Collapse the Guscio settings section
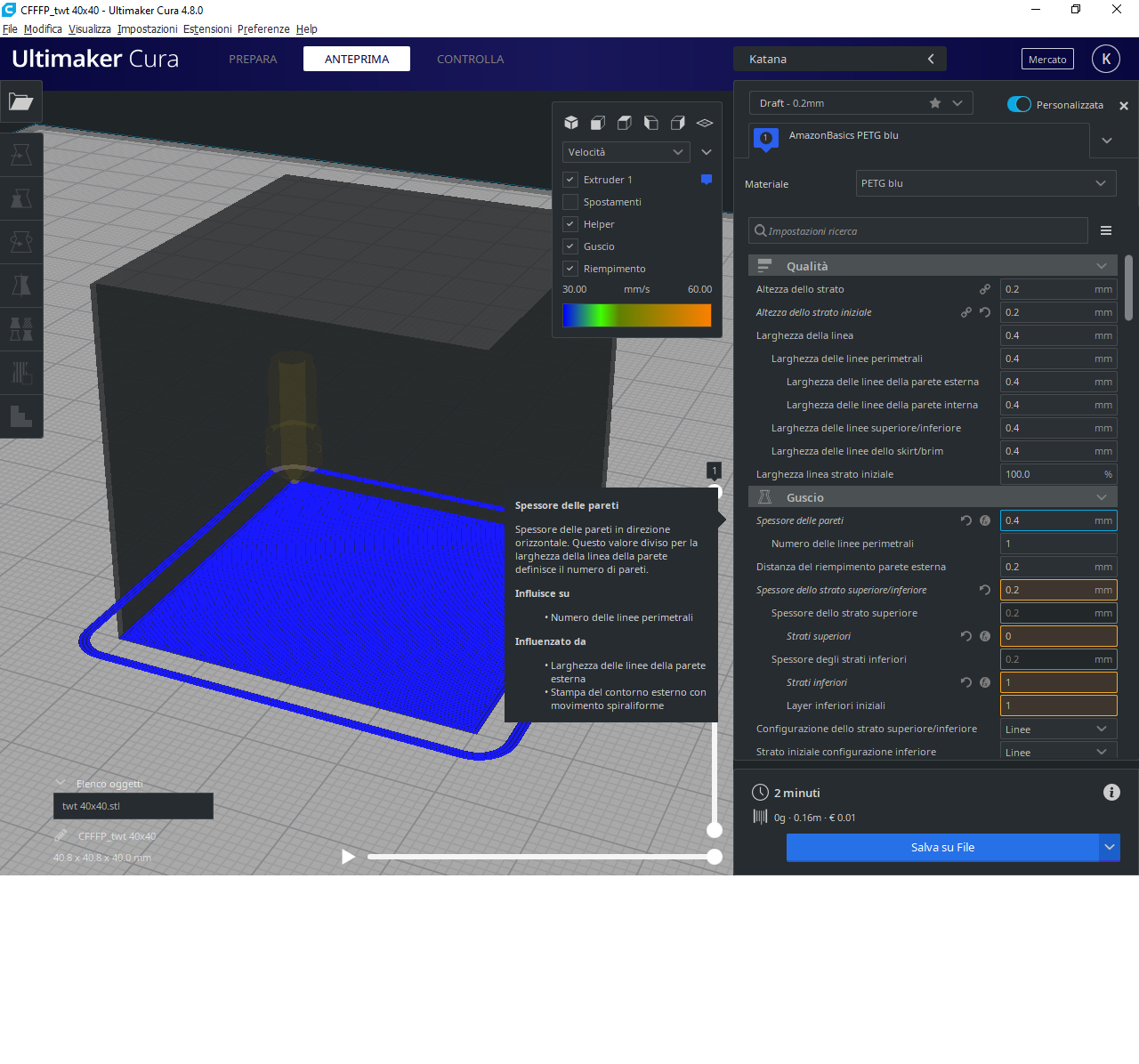 [933, 497]
